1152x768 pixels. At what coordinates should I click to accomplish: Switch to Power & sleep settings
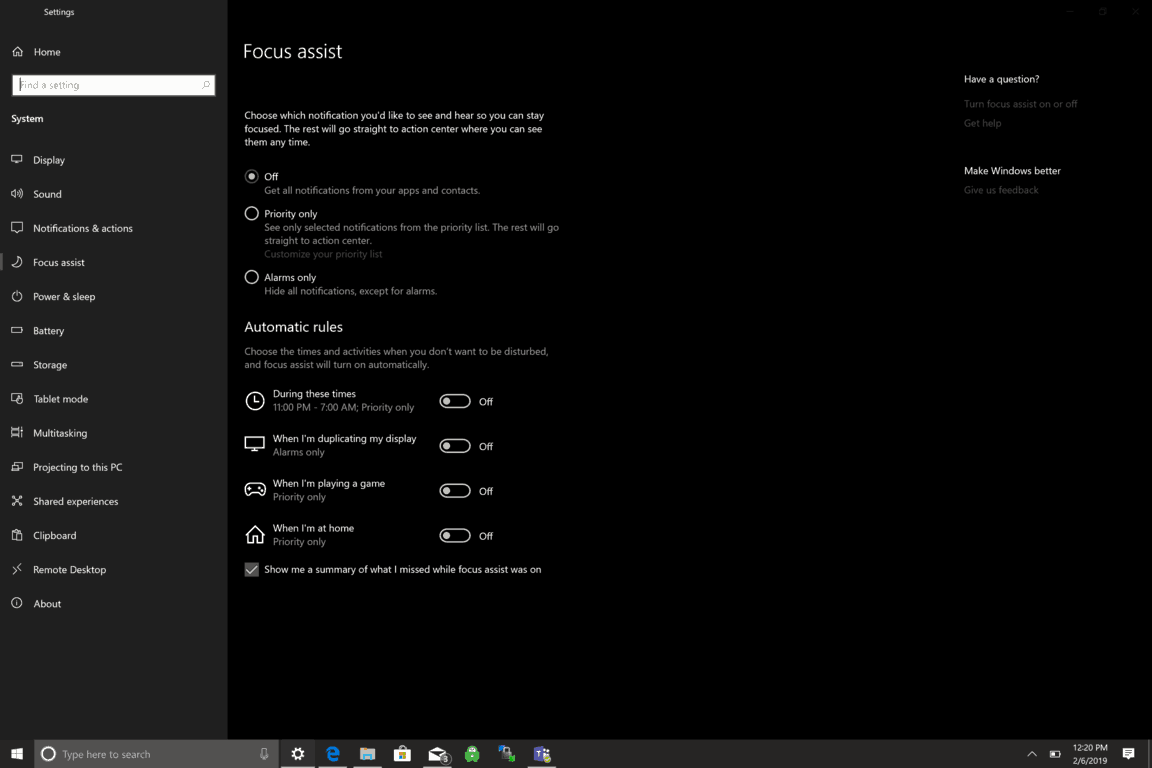(x=64, y=297)
